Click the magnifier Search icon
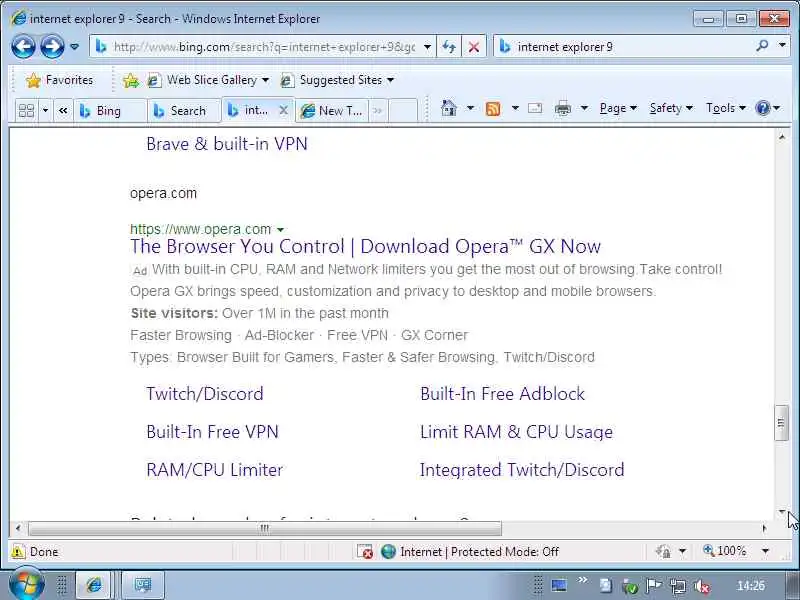Image resolution: width=800 pixels, height=600 pixels. coord(762,46)
